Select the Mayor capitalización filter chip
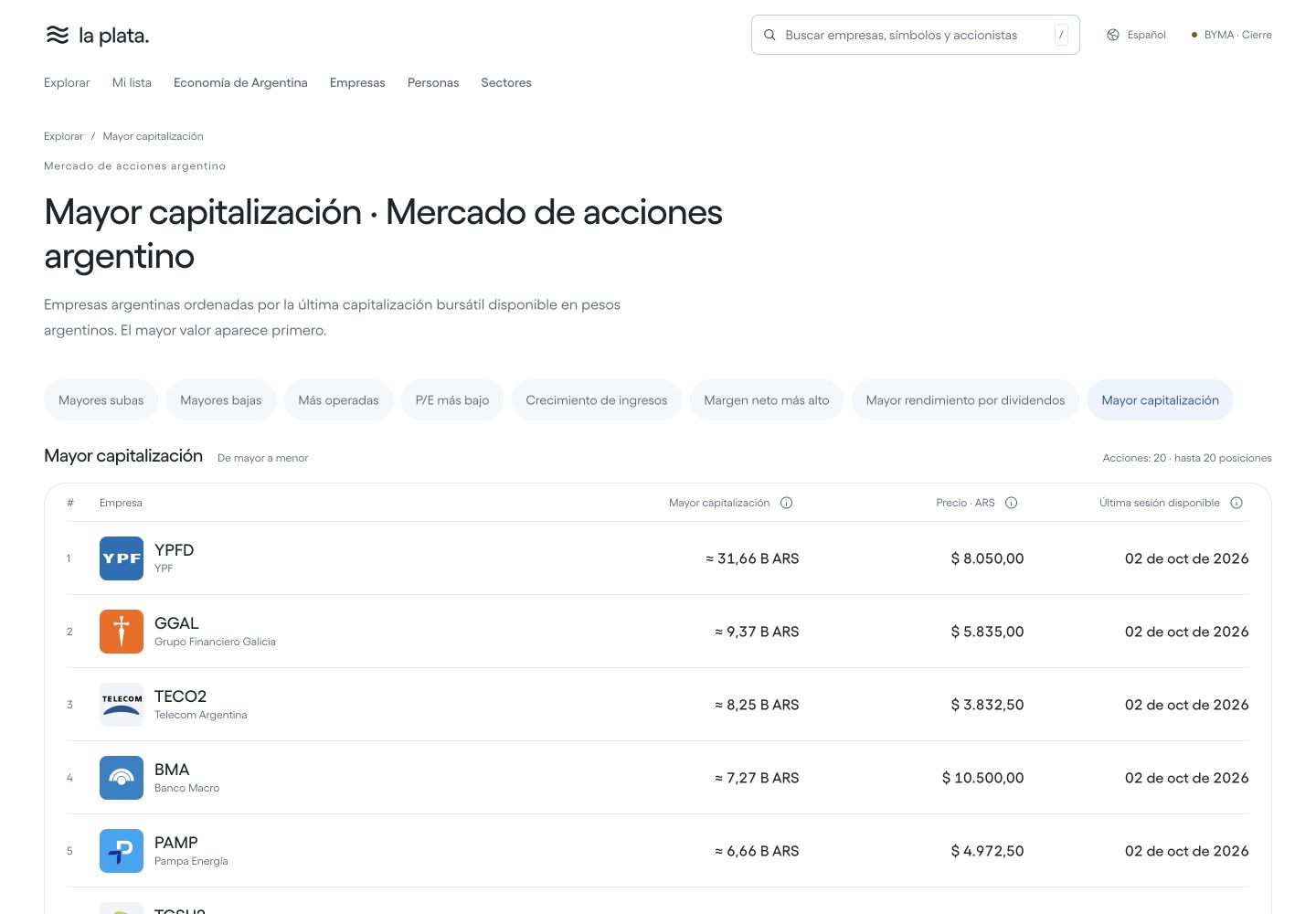The image size is (1316, 914). 1161,400
